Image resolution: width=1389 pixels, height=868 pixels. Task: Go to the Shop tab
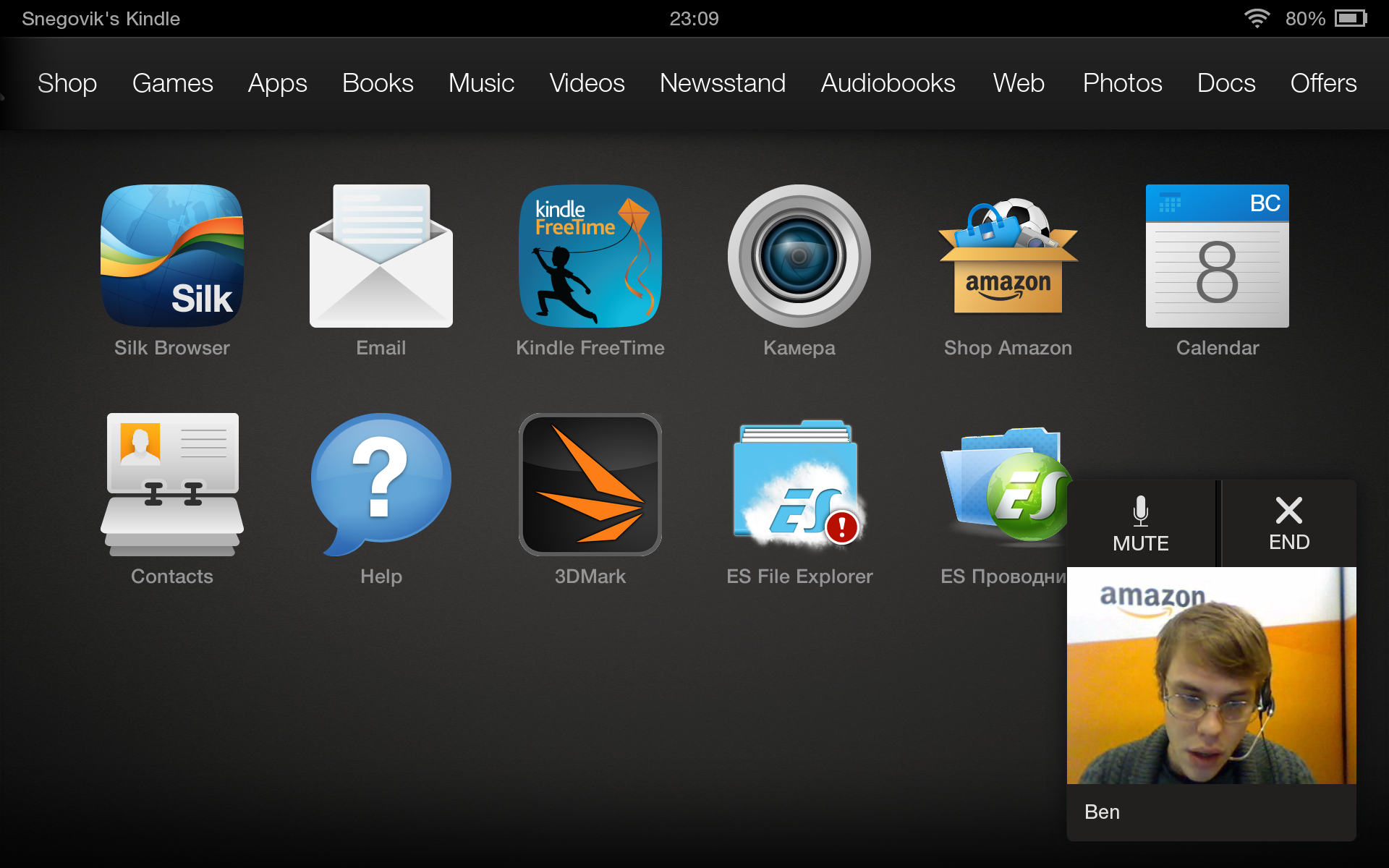[x=67, y=83]
